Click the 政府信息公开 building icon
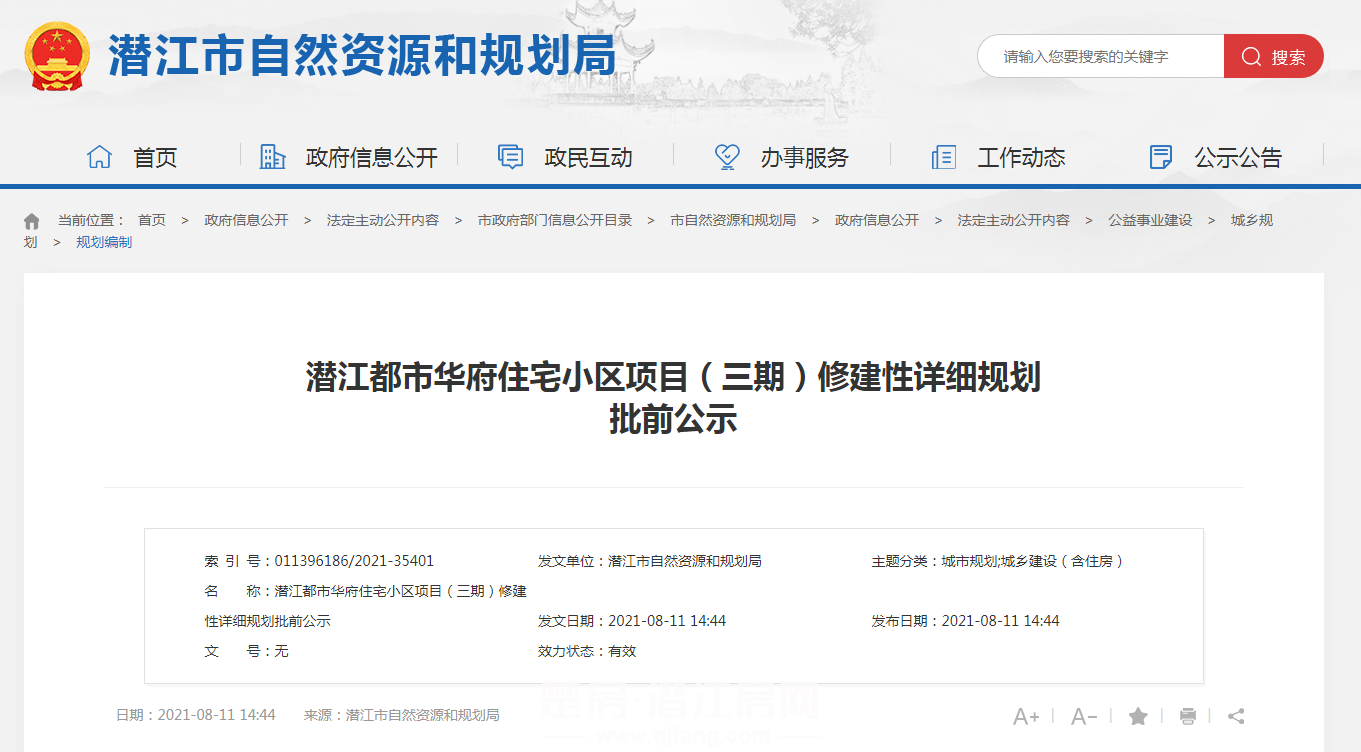This screenshot has width=1361, height=752. pos(272,157)
